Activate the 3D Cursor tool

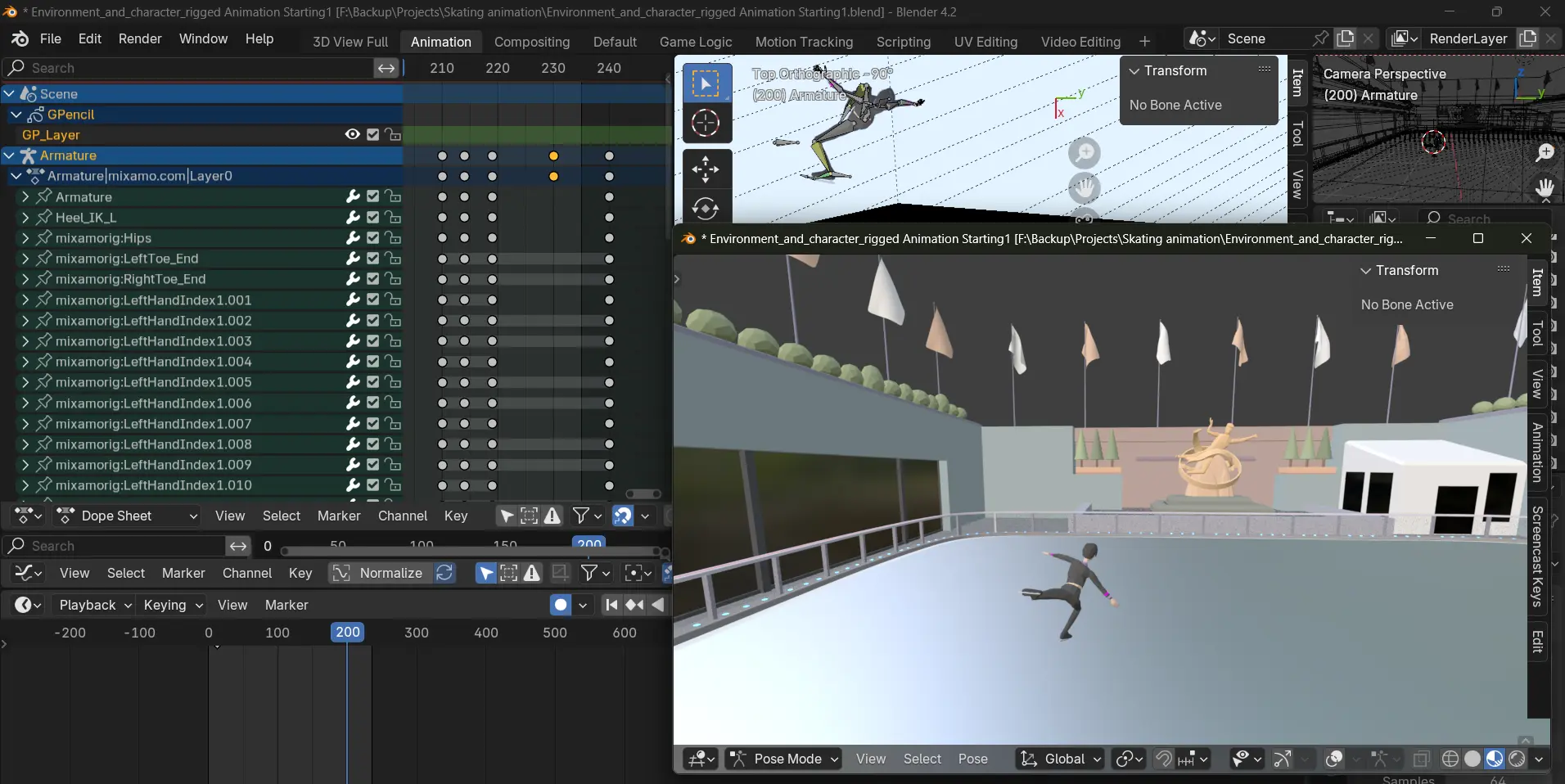point(705,124)
